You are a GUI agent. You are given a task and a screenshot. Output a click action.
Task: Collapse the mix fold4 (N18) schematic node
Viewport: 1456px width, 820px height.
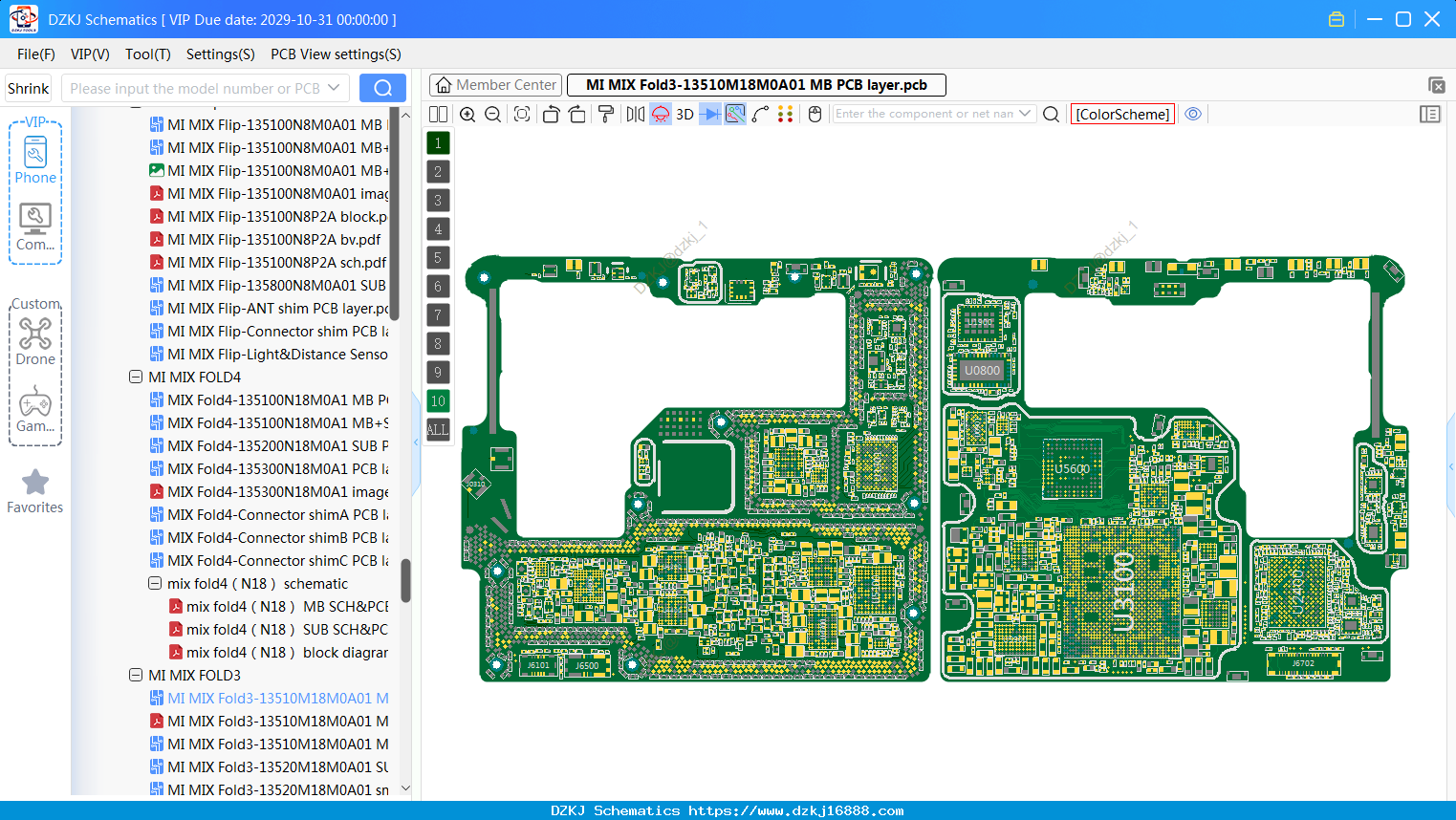[155, 584]
